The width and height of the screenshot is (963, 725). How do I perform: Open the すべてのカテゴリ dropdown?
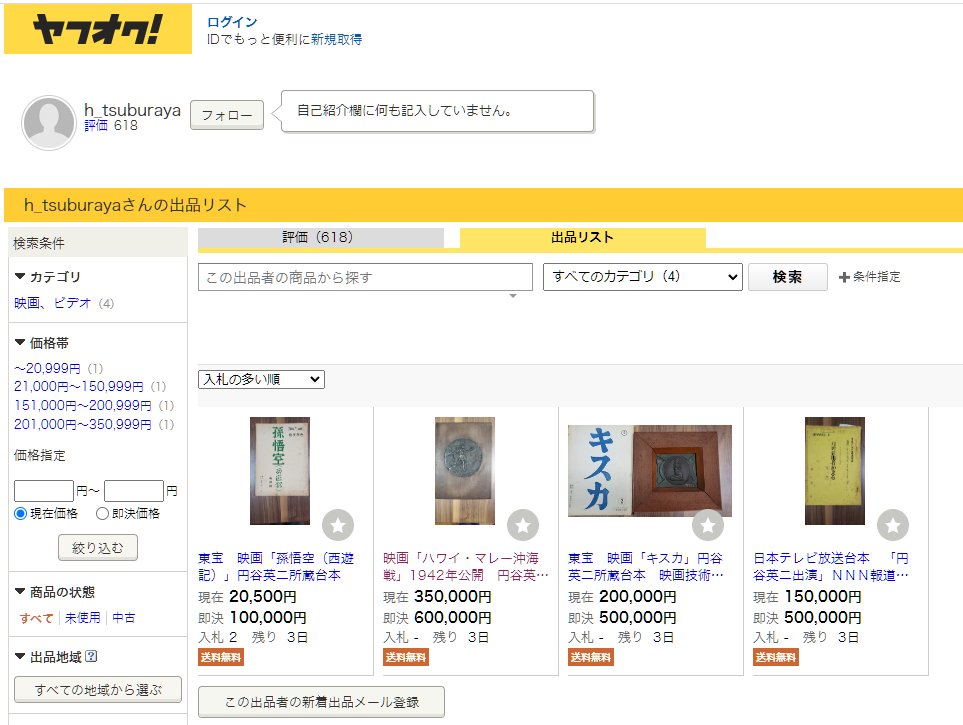642,277
